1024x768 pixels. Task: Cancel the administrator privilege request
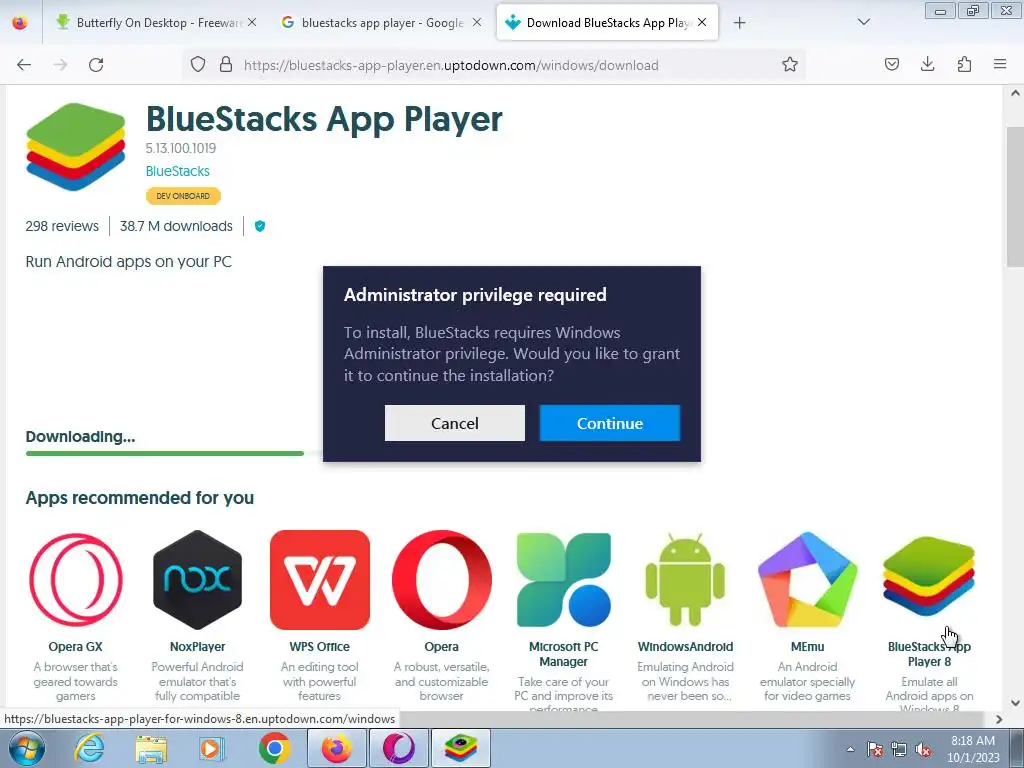point(455,423)
